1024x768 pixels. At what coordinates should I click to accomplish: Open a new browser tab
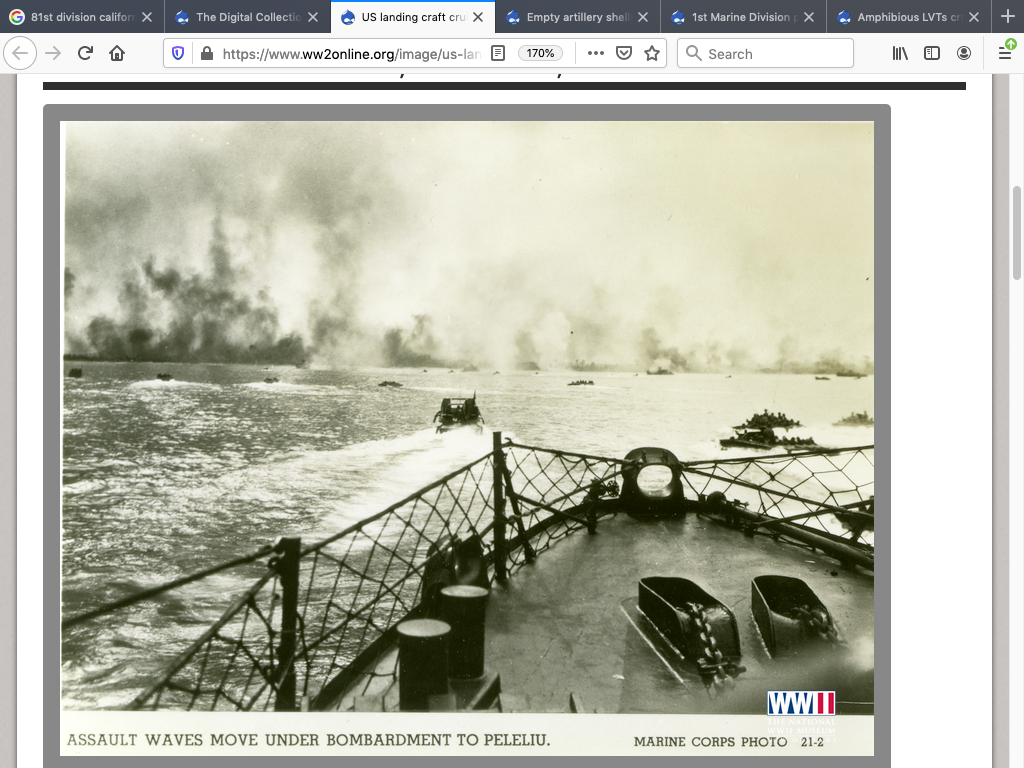point(1007,17)
